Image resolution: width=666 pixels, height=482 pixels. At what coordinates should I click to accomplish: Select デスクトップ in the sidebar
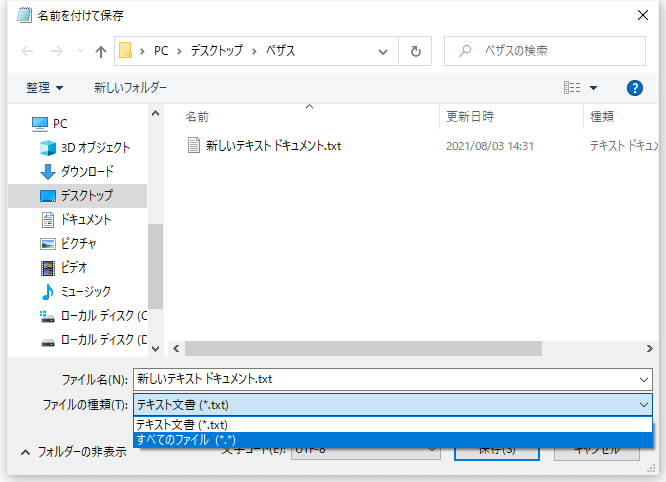[77, 196]
